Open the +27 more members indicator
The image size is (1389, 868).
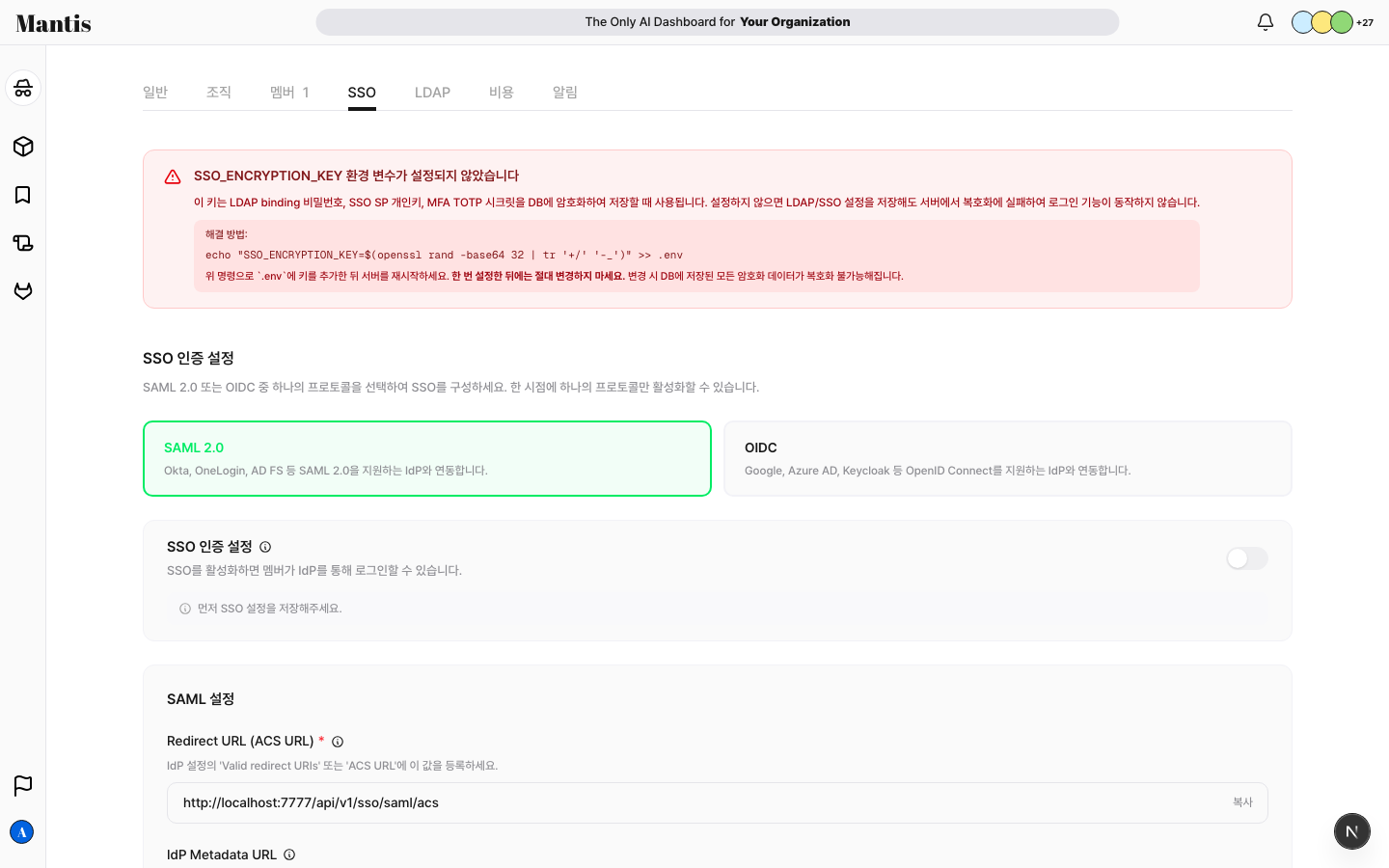(x=1365, y=22)
